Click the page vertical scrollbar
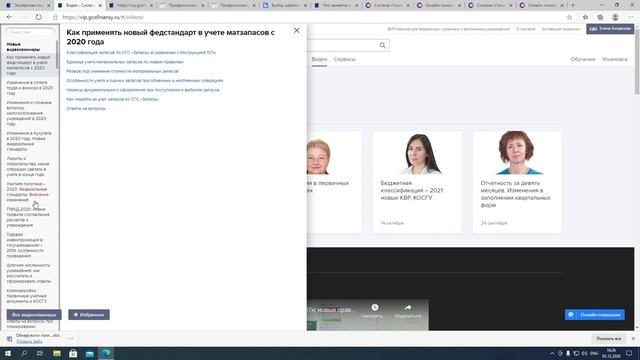The height and width of the screenshot is (360, 640). [x=637, y=61]
